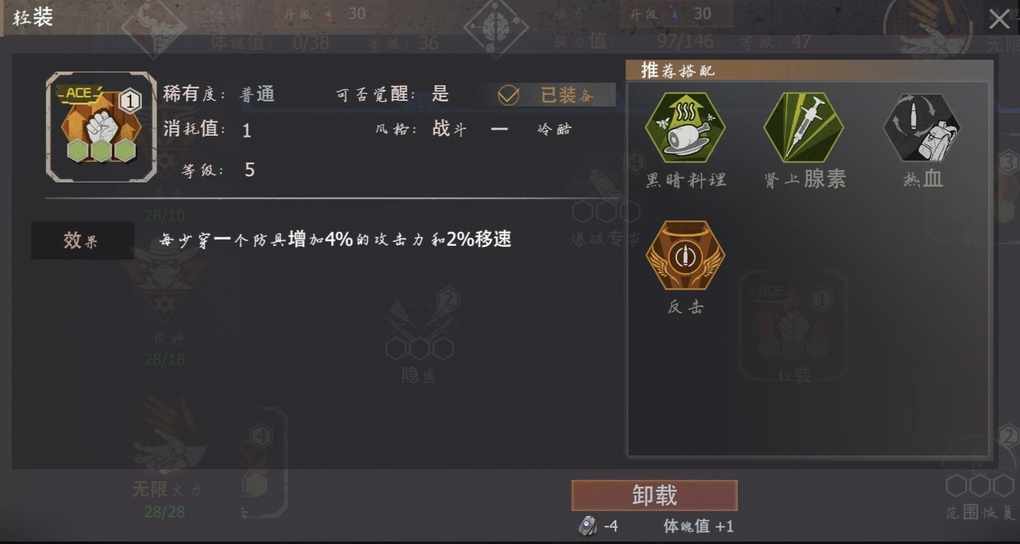Click the 已装备 status text
The image size is (1020, 544).
click(566, 95)
